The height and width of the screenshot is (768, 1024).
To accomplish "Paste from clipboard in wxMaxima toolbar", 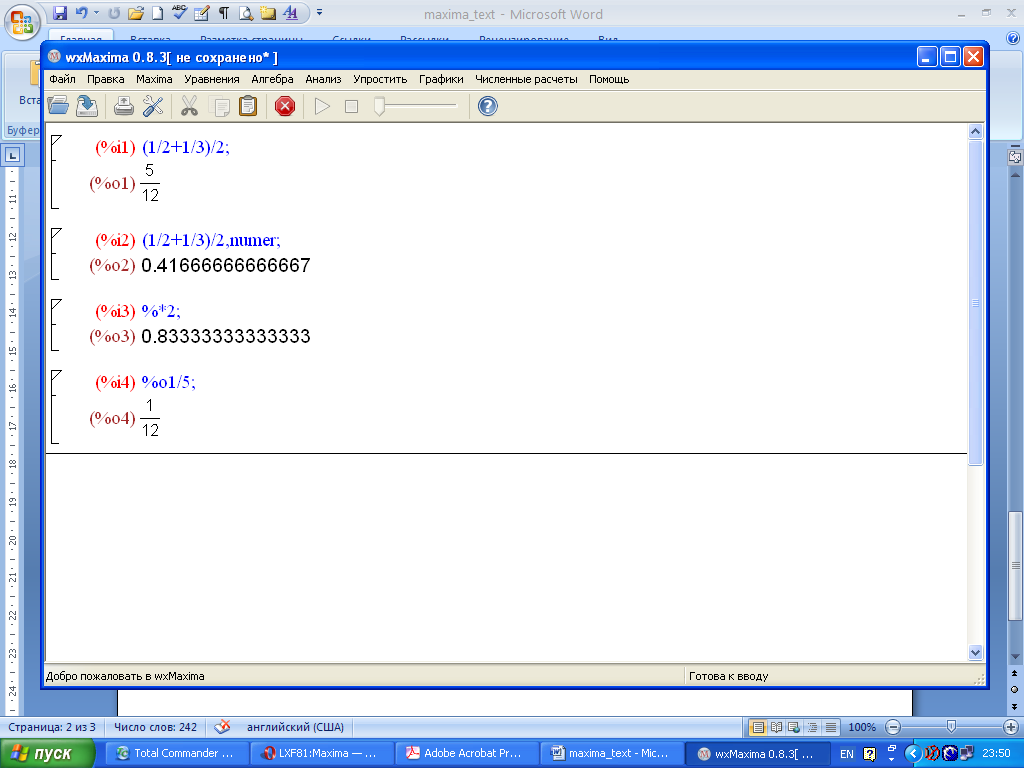I will 248,106.
